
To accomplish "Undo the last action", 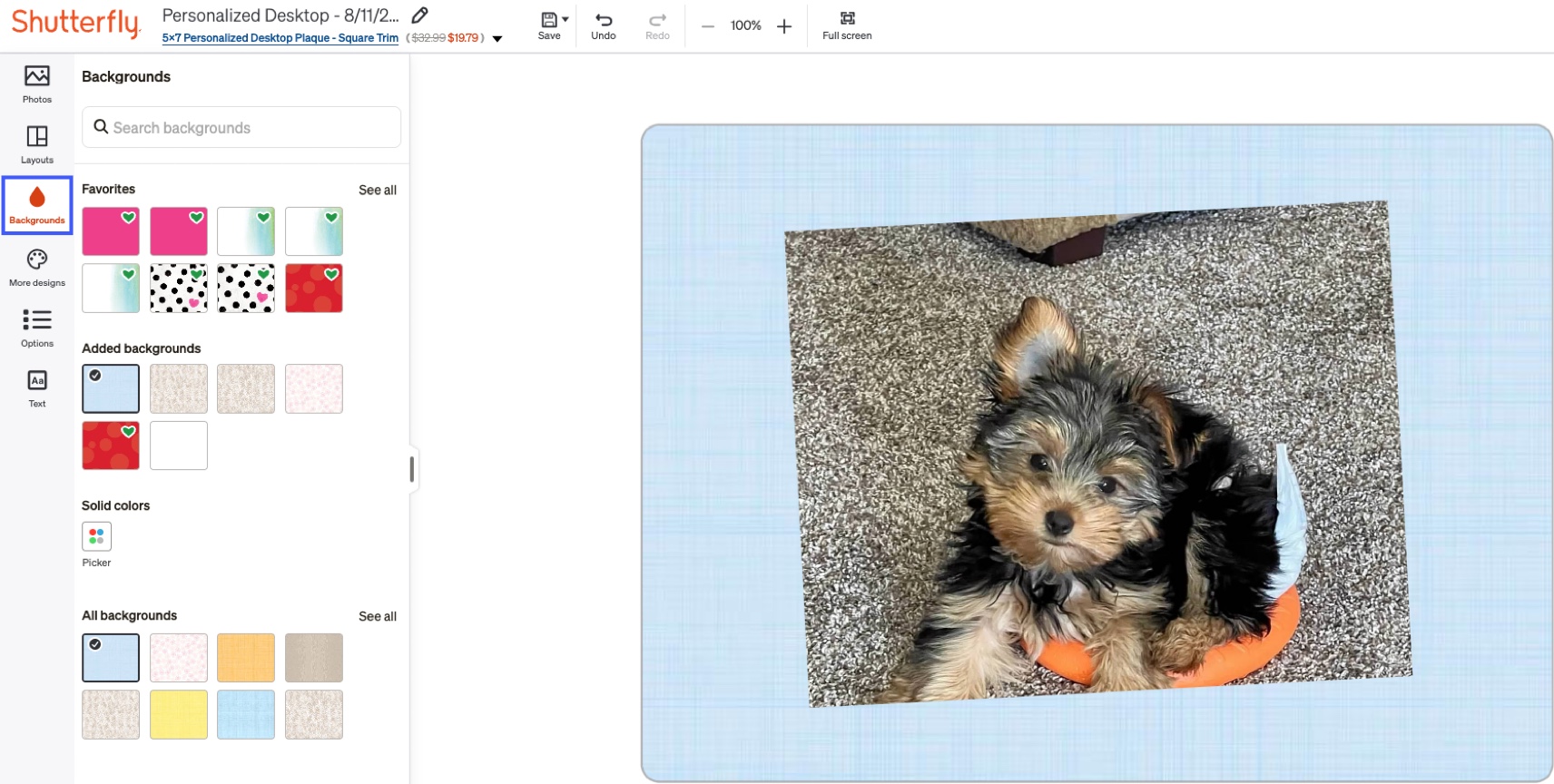I will point(604,25).
